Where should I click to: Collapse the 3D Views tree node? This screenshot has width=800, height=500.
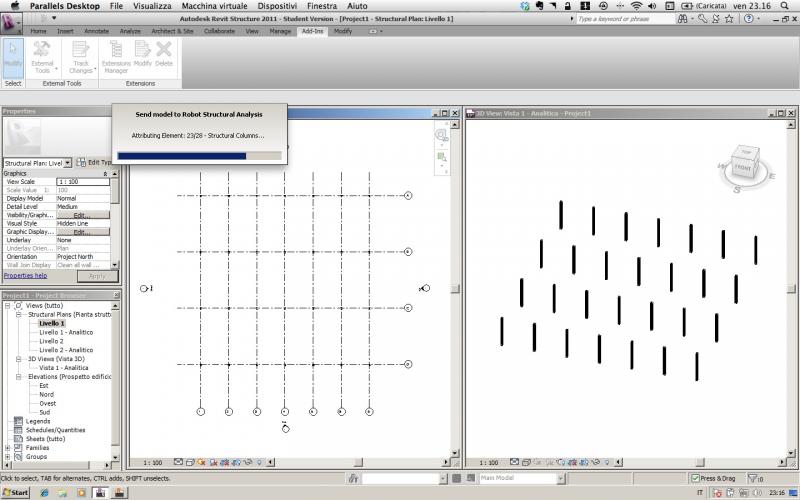click(18, 359)
